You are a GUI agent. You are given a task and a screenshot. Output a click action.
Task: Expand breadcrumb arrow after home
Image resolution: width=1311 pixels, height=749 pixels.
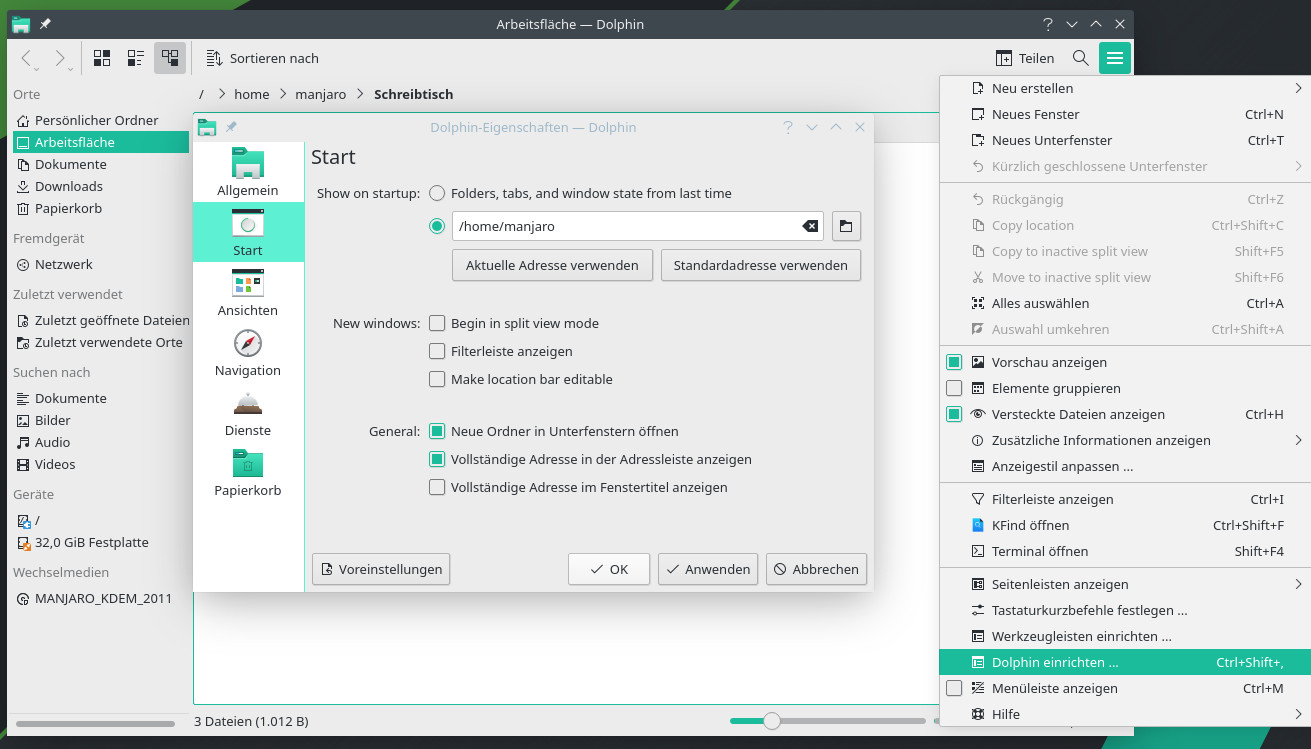[282, 94]
